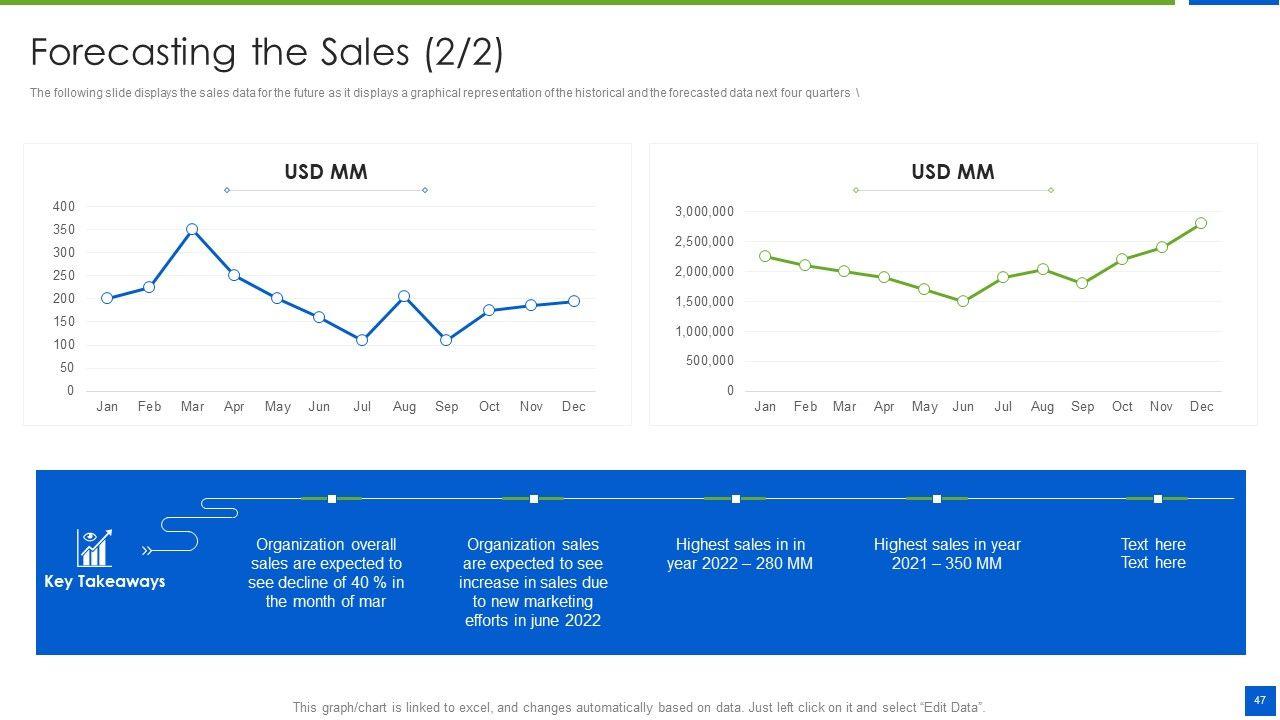
Task: Select the "Highest sales in year 2021" takeaway
Action: (947, 554)
